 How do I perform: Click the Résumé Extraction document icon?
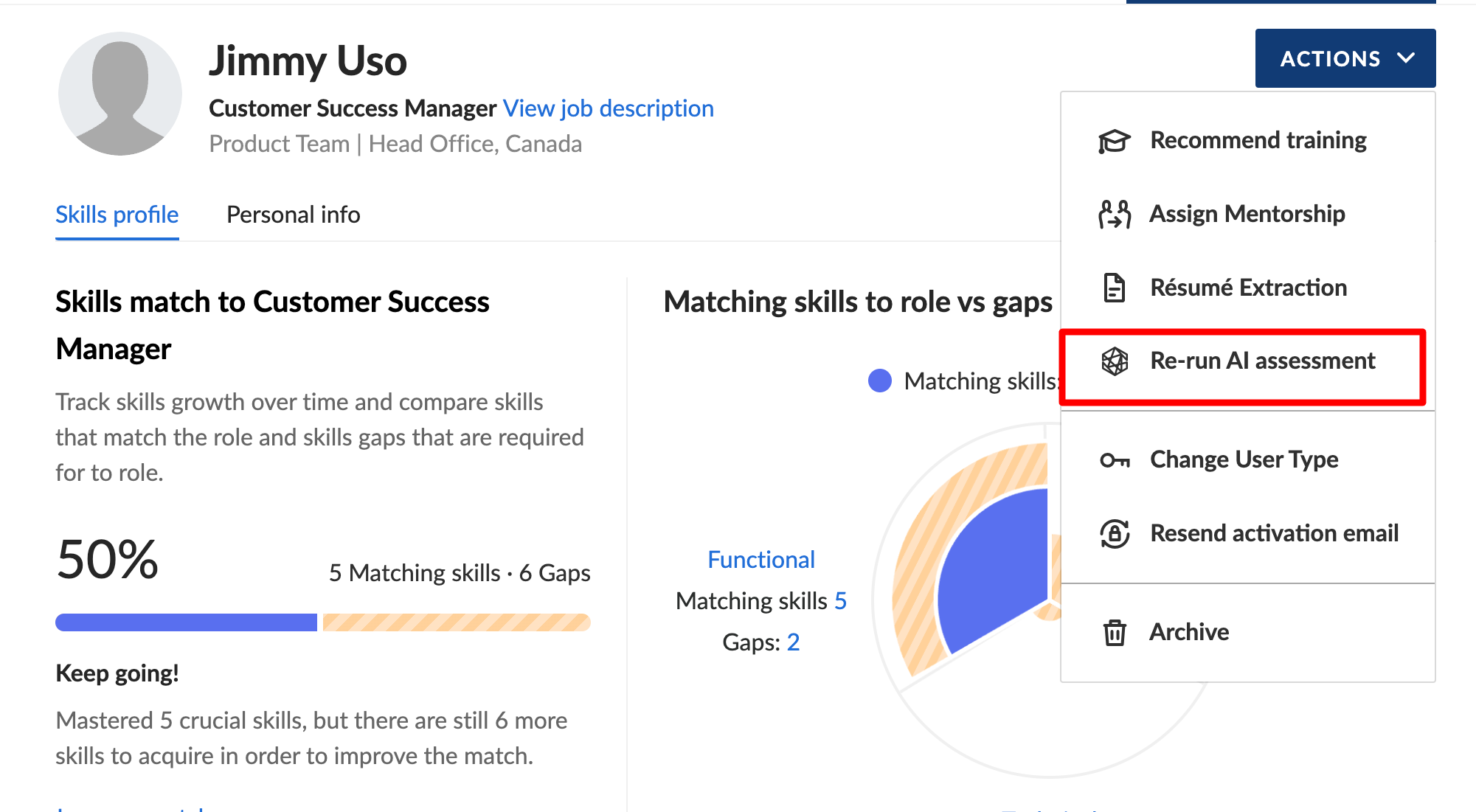[1114, 288]
